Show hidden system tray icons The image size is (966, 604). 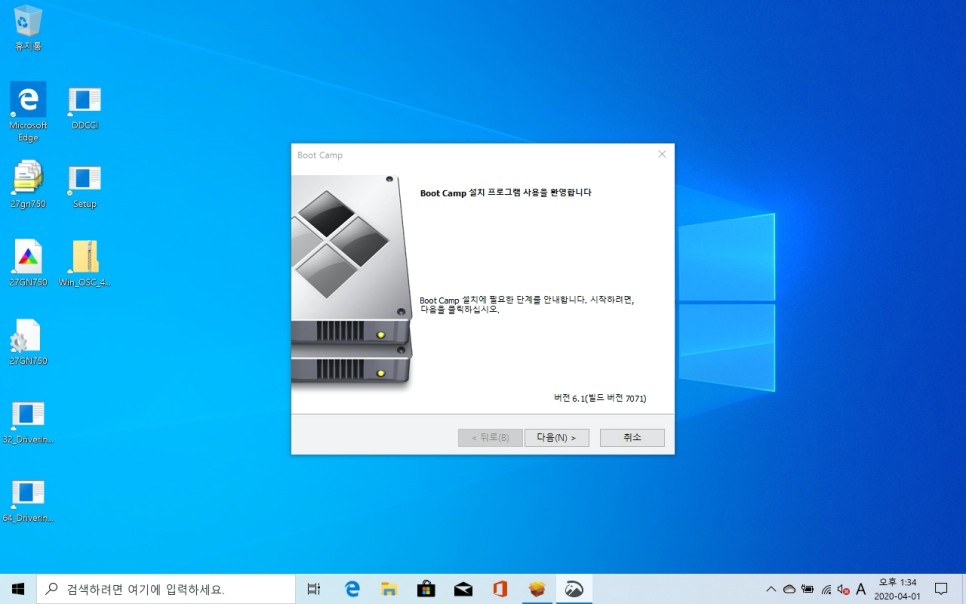(x=771, y=589)
